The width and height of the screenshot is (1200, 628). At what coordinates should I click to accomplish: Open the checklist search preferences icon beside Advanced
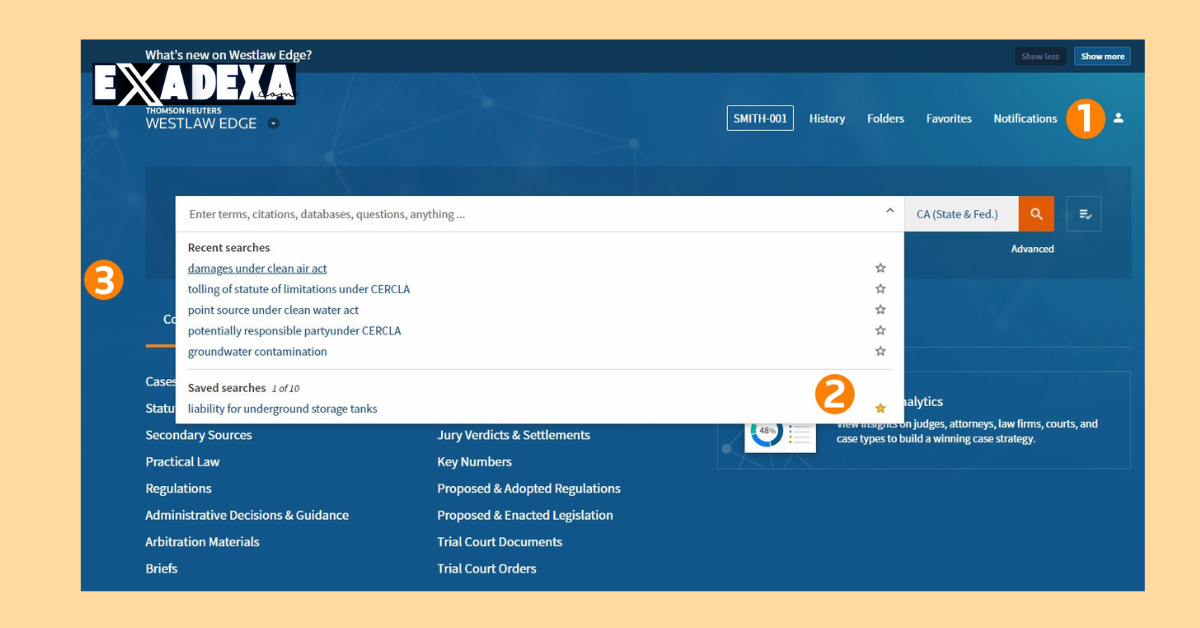(x=1084, y=213)
